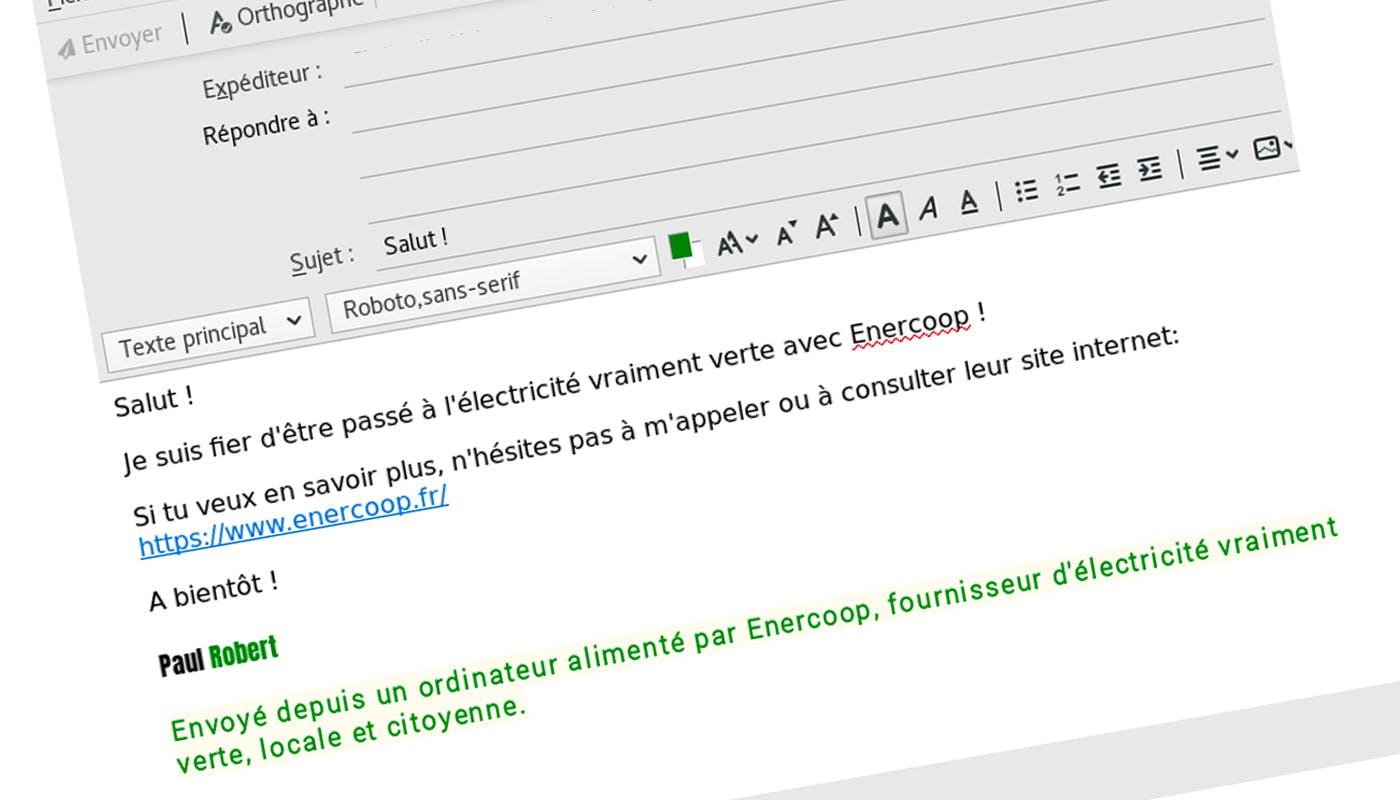Screen dimensions: 1400x800
Task: Decrease the font size
Action: coord(787,233)
